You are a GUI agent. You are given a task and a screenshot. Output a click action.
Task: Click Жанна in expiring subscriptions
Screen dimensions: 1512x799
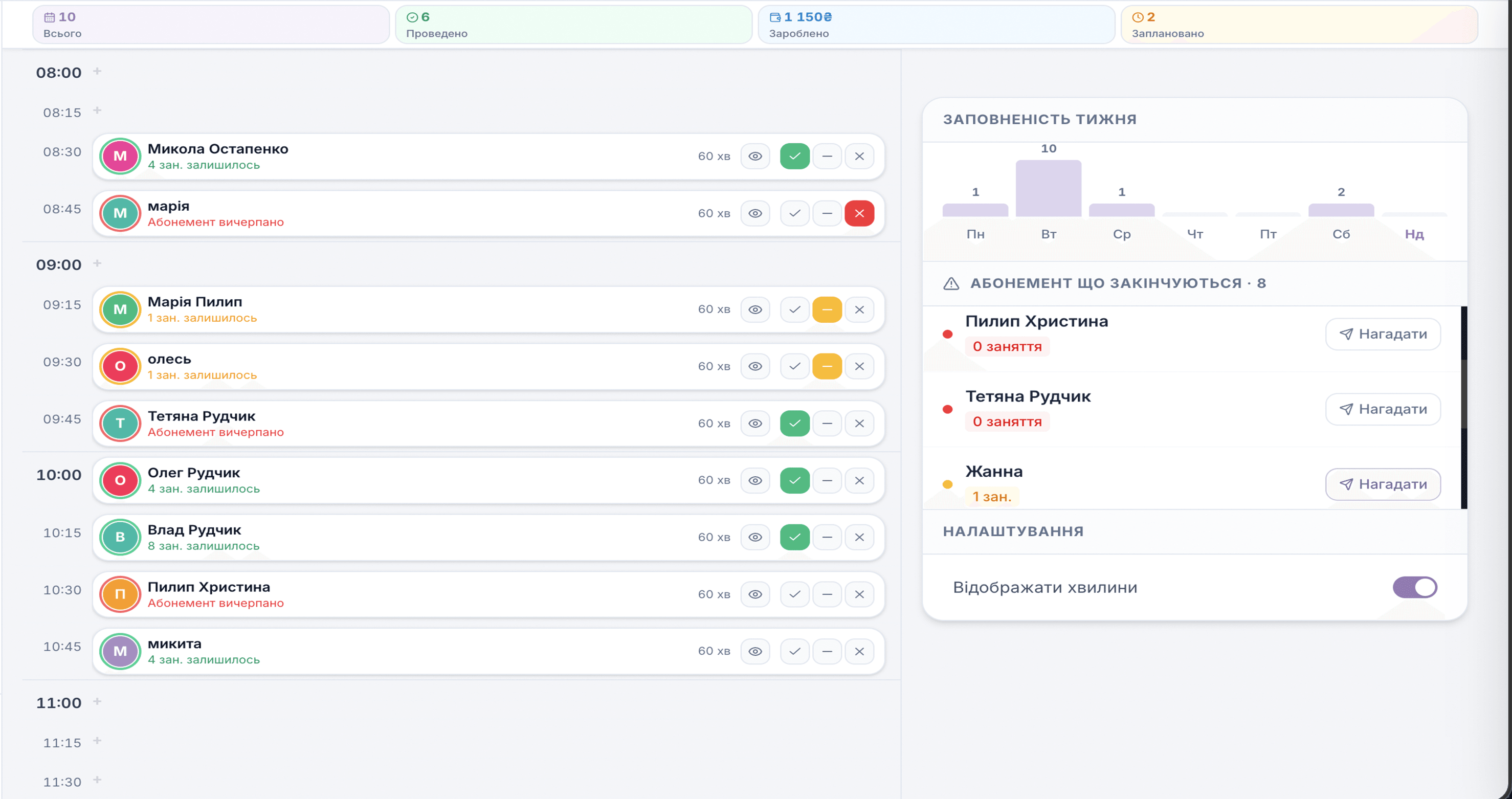(994, 472)
